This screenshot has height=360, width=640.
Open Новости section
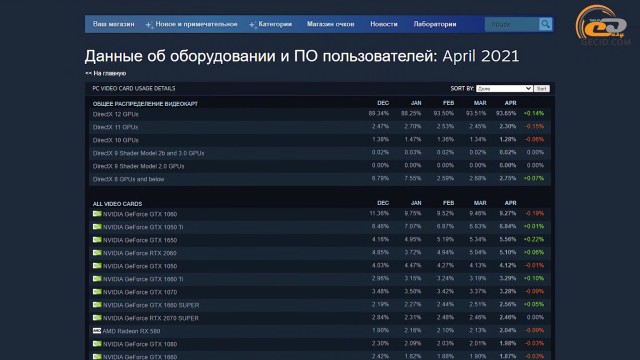click(384, 24)
